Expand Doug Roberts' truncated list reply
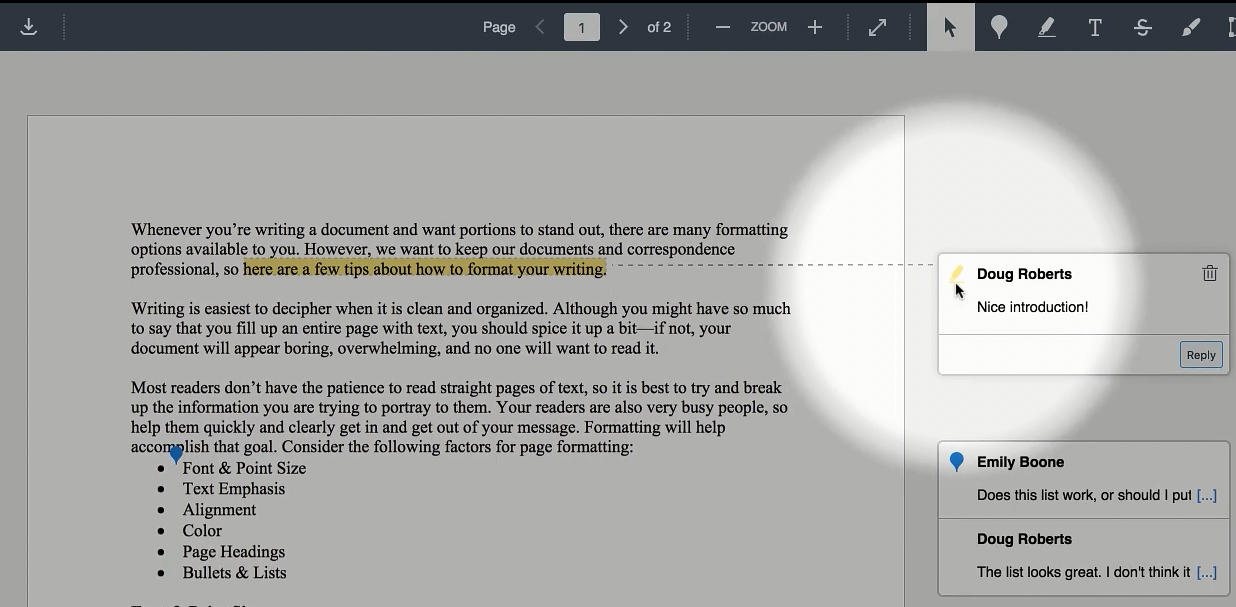 (x=1206, y=572)
